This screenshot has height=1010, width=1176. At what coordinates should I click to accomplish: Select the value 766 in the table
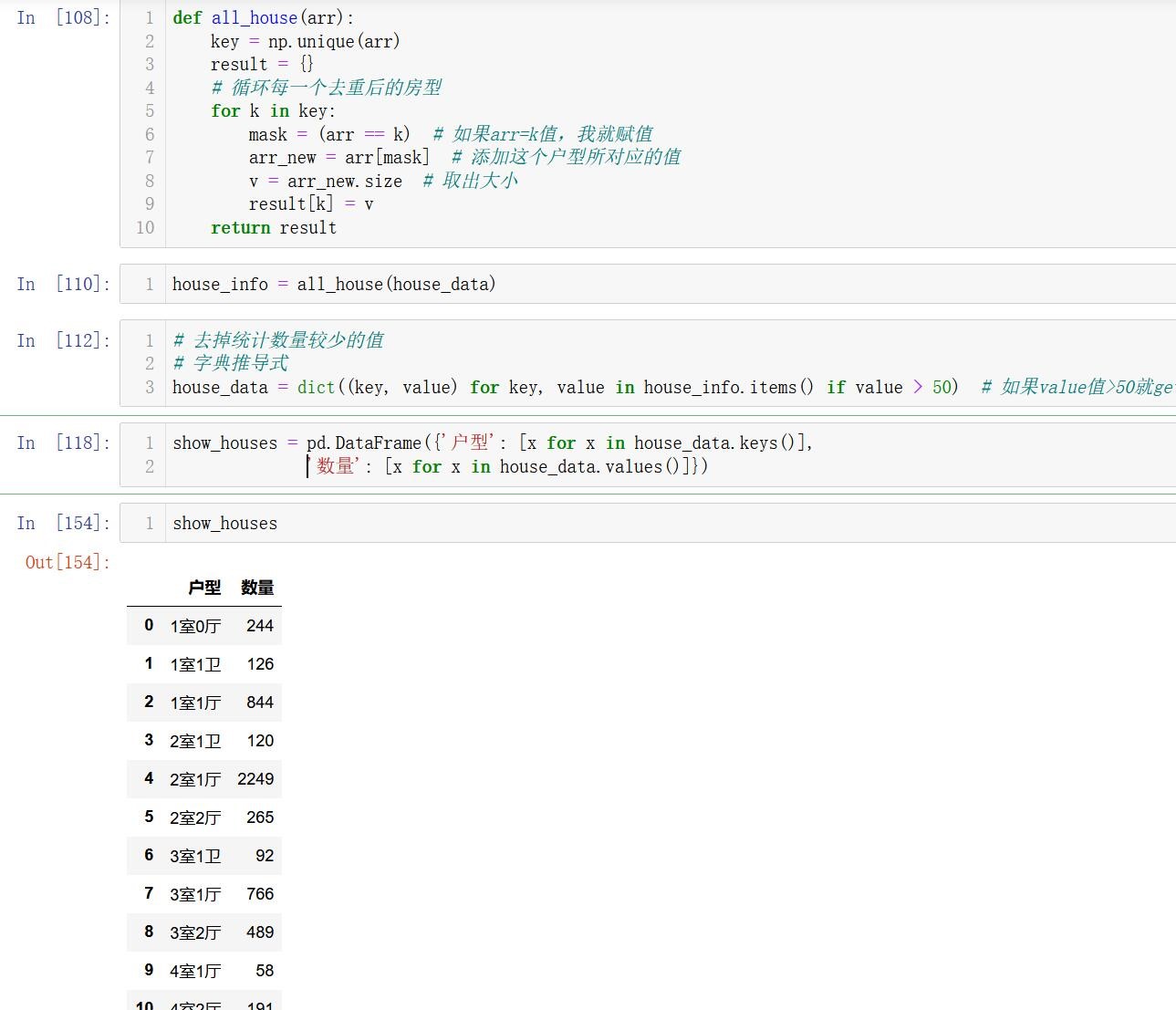click(260, 894)
